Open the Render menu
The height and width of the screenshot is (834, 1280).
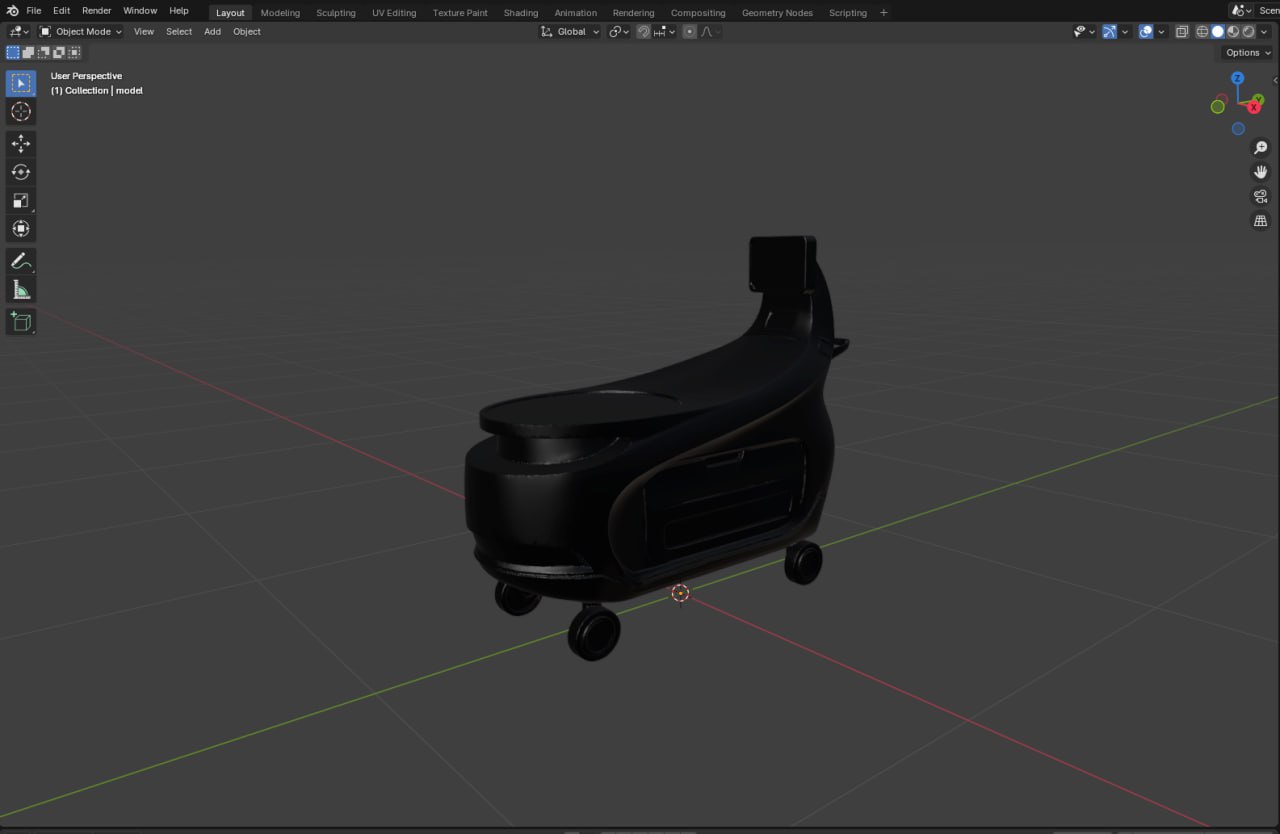97,11
